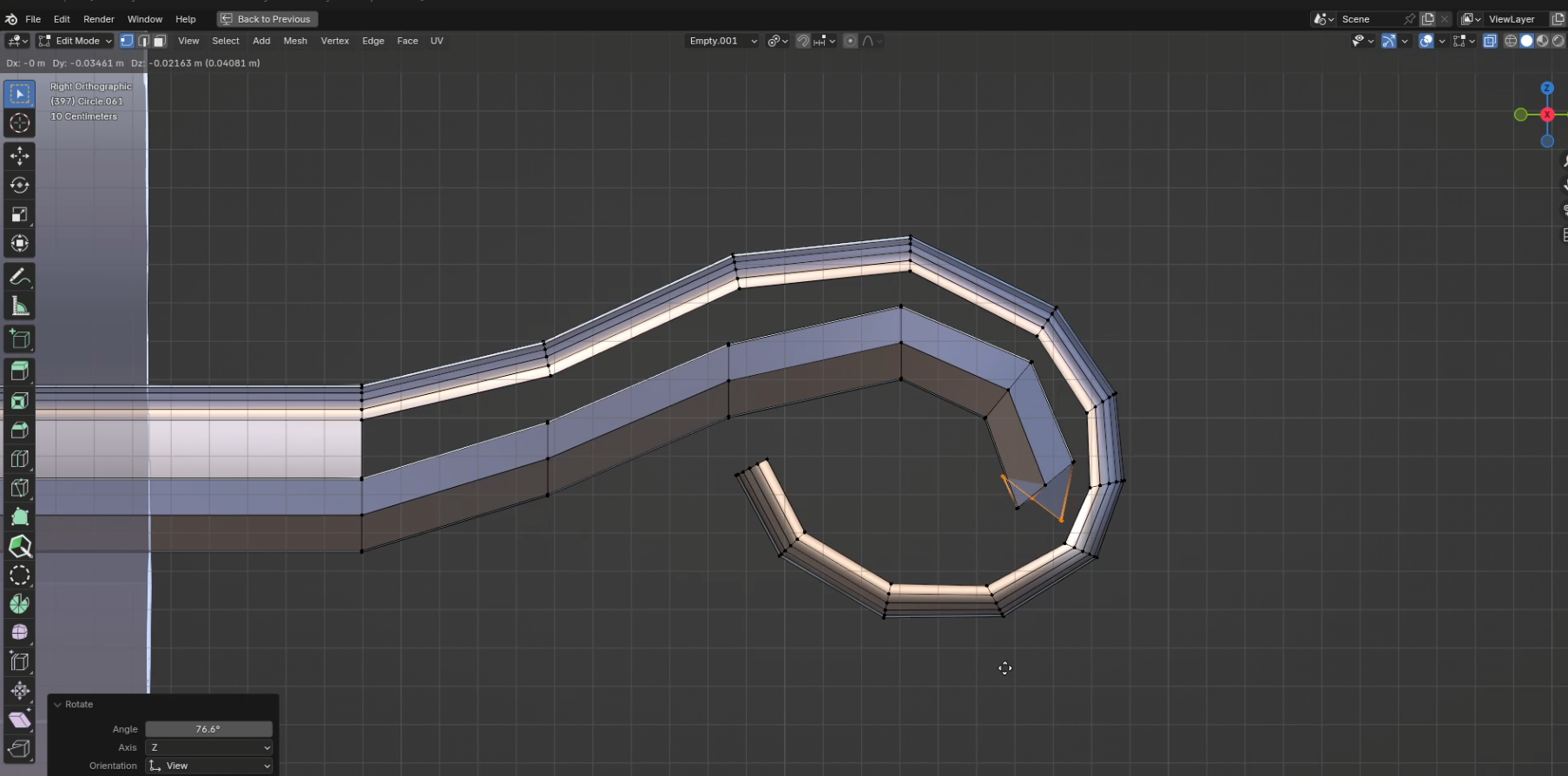Select the Rip Region tool
This screenshot has width=1568, height=776.
pos(20,749)
